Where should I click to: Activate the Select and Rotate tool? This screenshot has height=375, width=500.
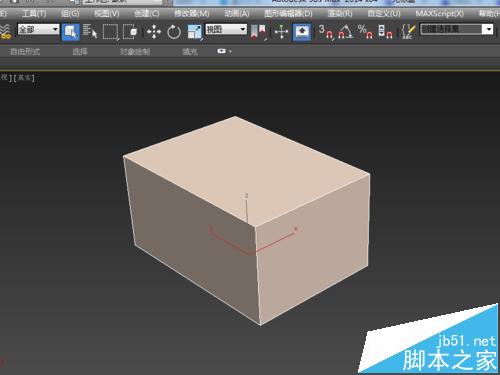tap(174, 32)
